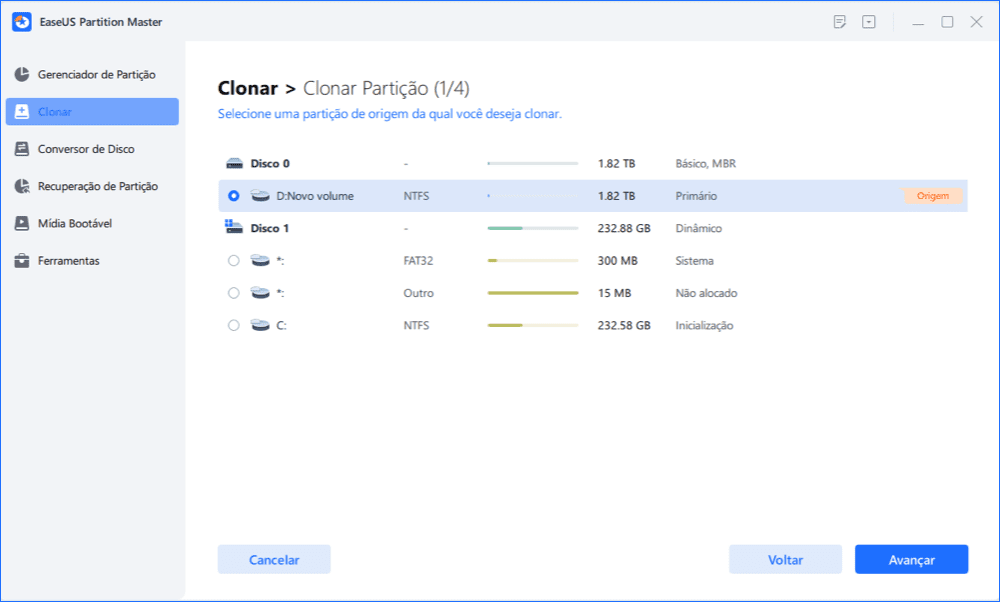Click the C: partition usage bar
The width and height of the screenshot is (1000, 602).
pyautogui.click(x=533, y=325)
